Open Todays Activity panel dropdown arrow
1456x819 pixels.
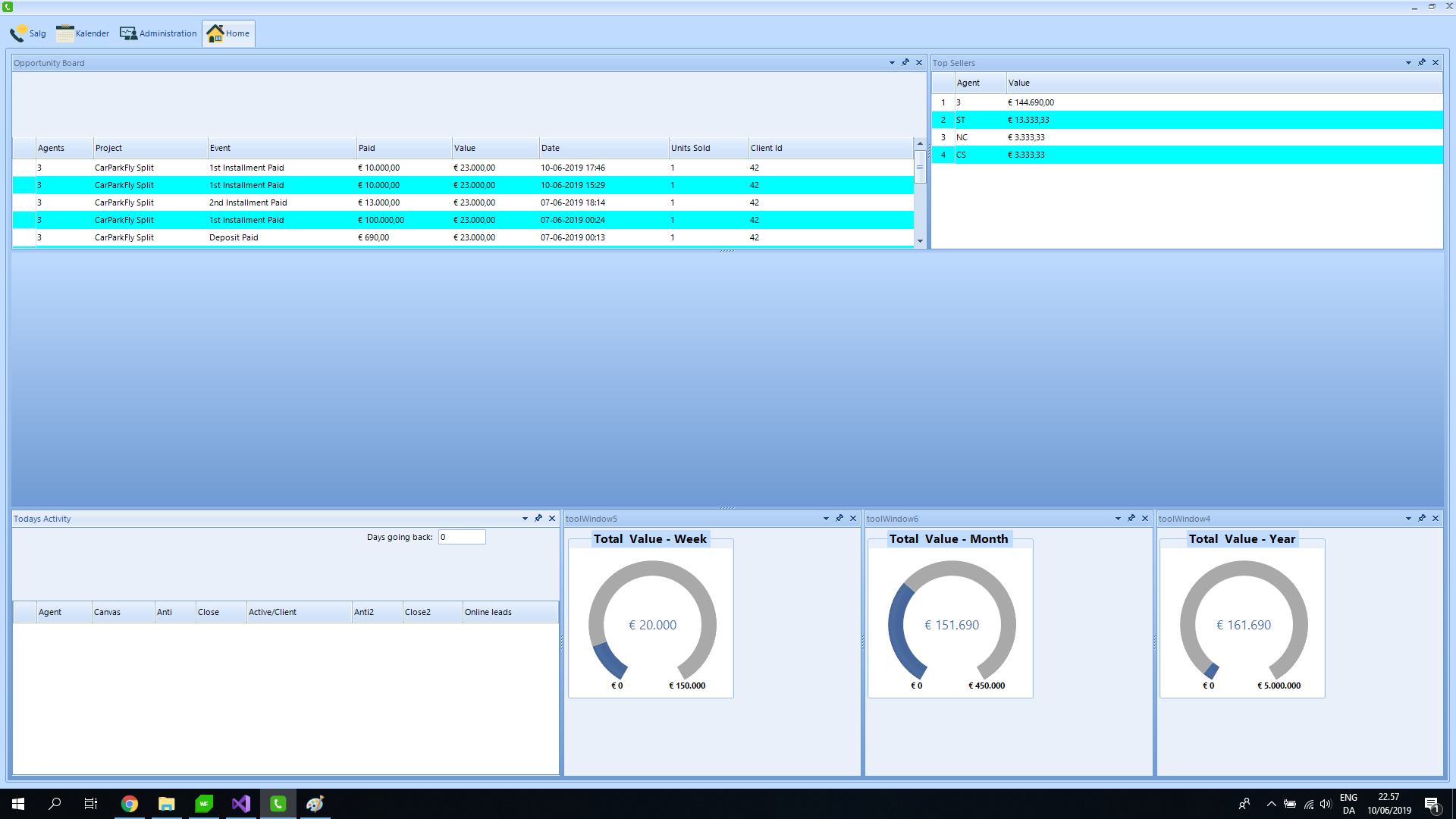(x=525, y=519)
